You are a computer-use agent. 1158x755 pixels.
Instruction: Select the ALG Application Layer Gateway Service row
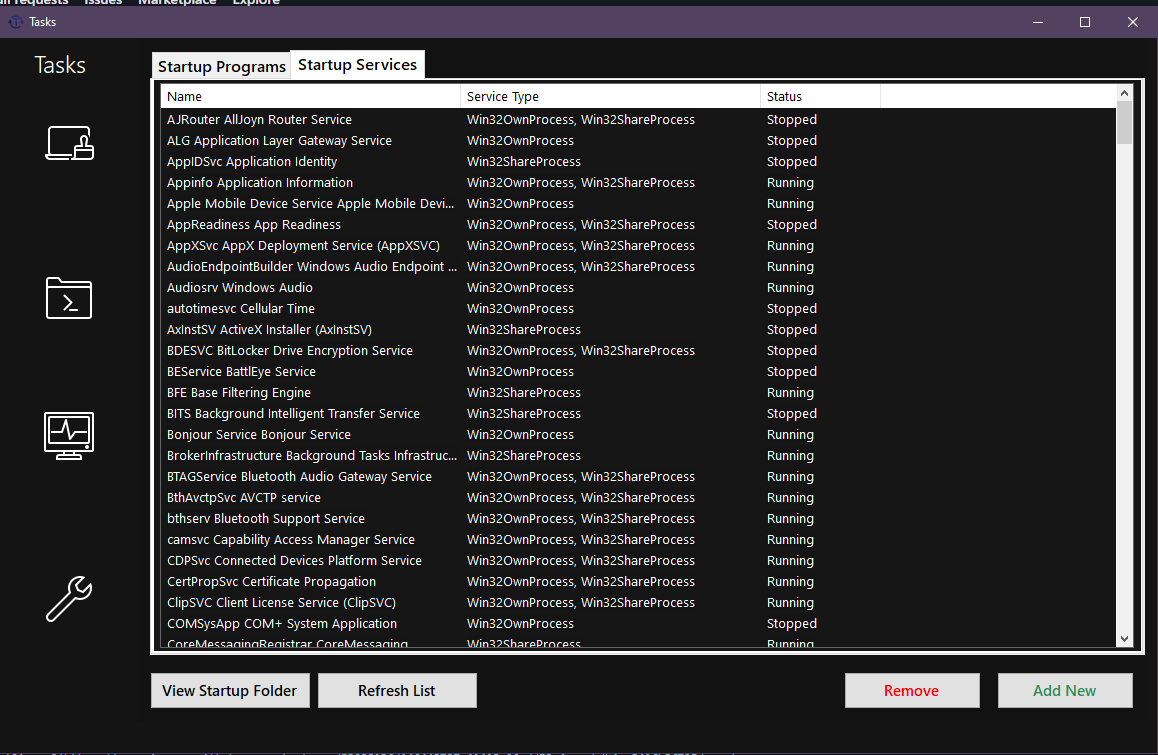coord(638,140)
